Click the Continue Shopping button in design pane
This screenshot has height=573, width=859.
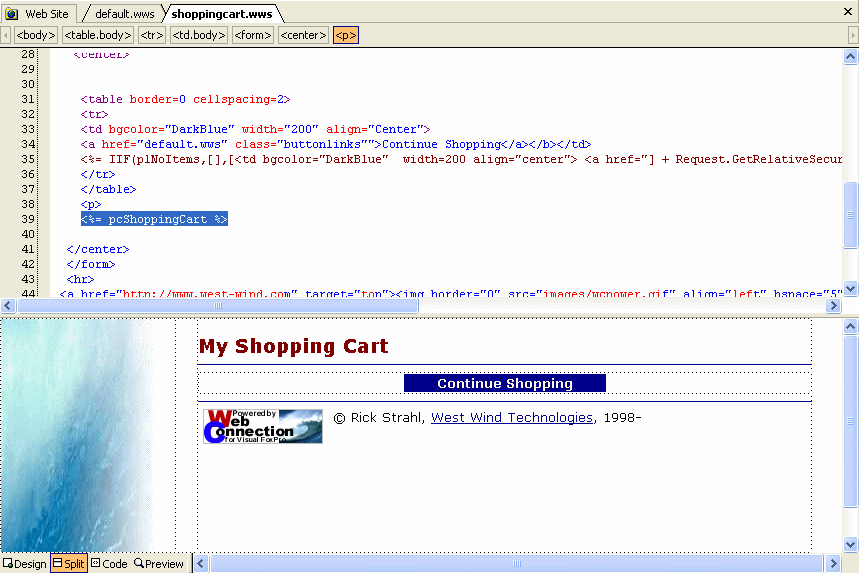pyautogui.click(x=505, y=383)
